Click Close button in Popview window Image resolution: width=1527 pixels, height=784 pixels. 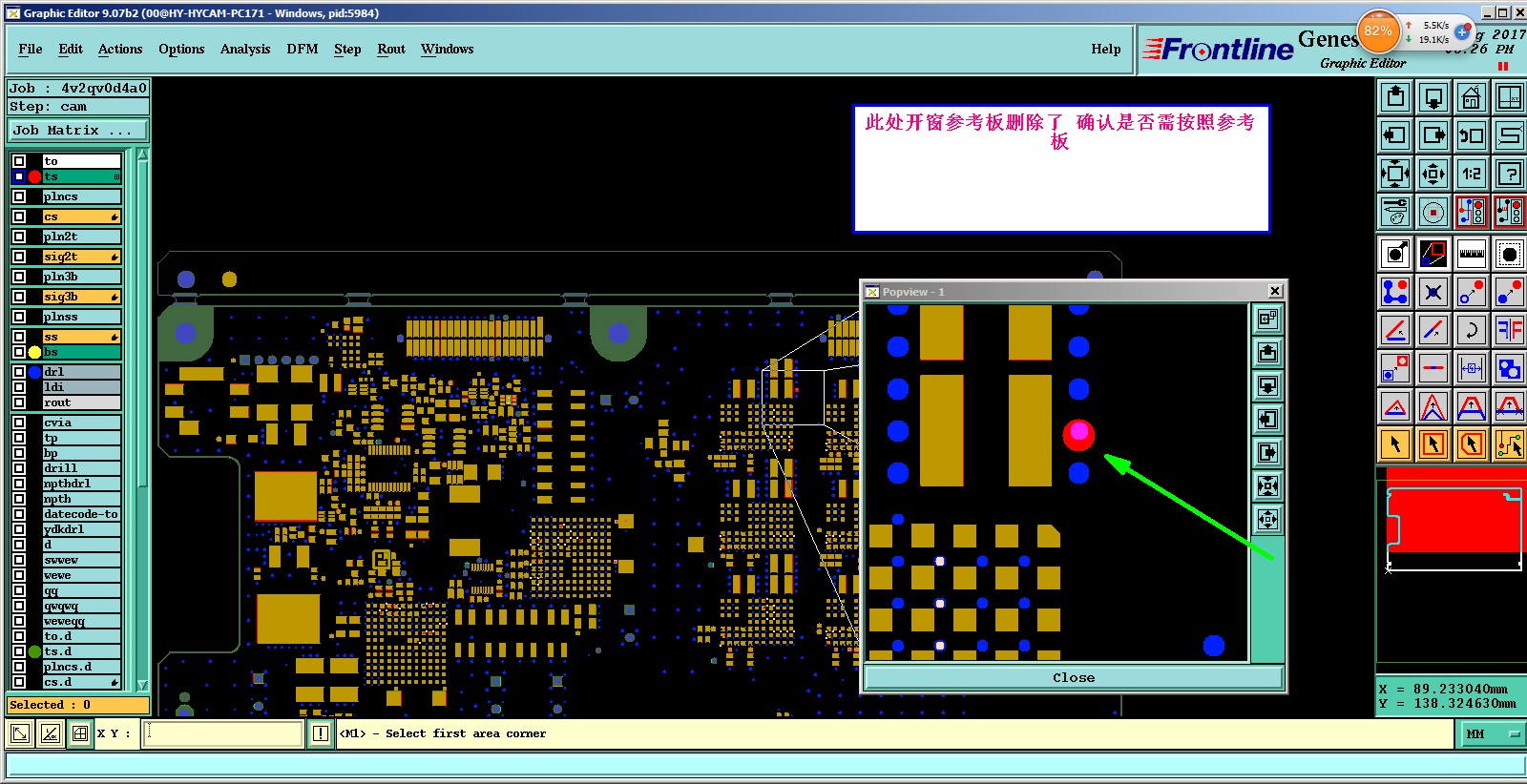(1074, 677)
